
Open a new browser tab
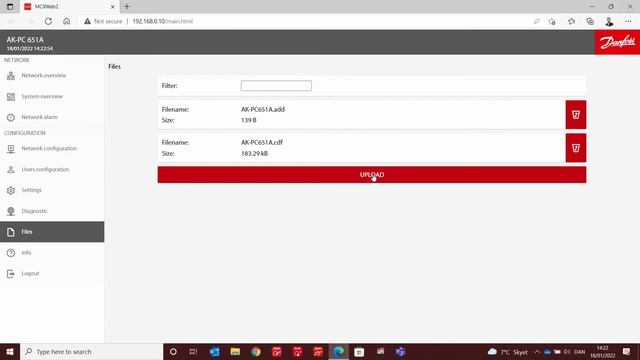127,7
